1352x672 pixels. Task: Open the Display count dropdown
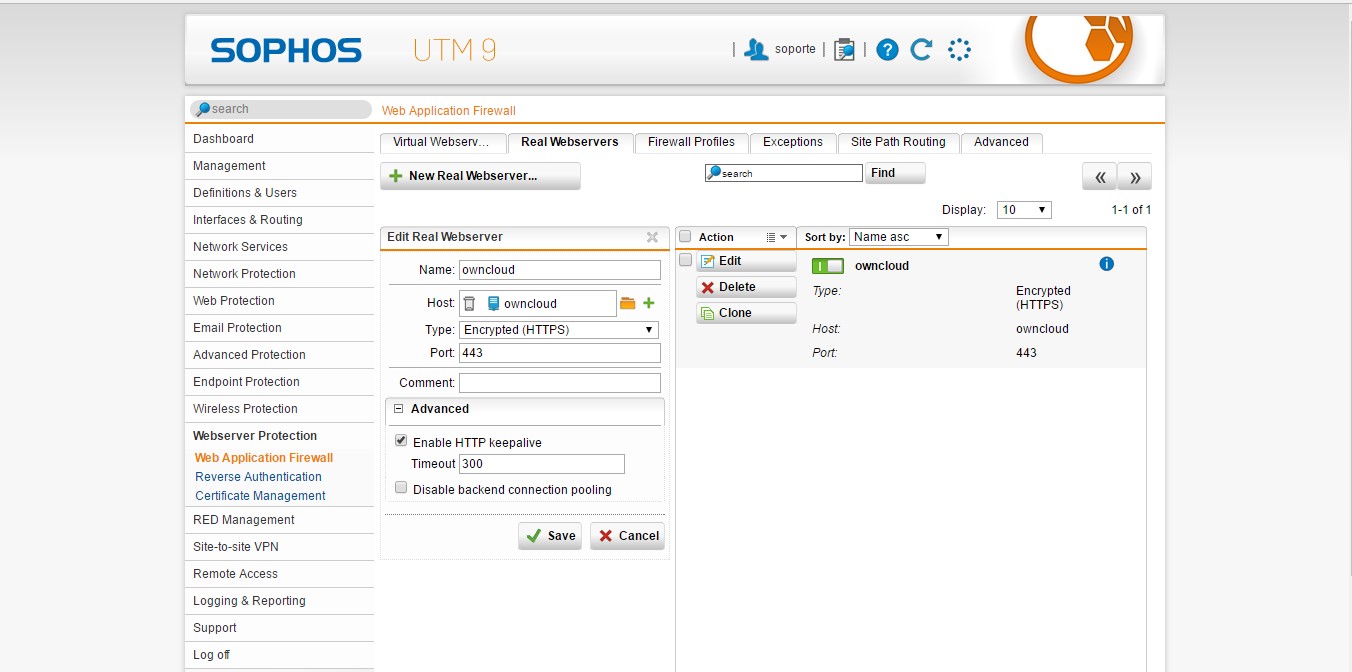(x=1025, y=210)
